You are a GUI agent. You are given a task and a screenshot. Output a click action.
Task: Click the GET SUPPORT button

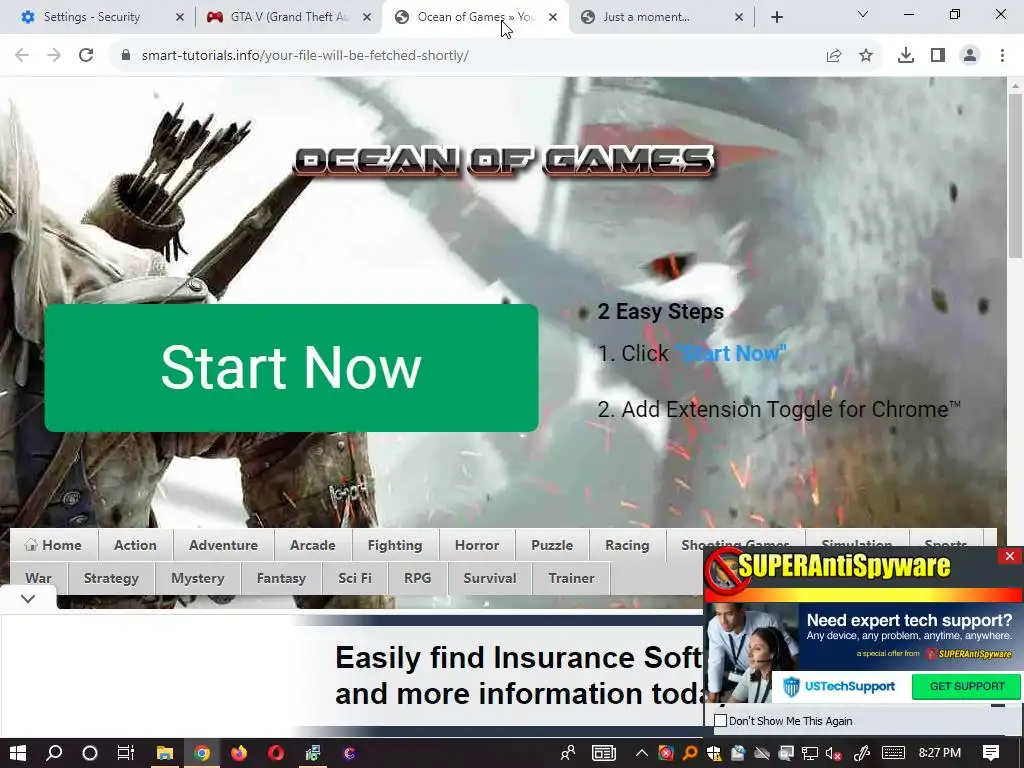click(967, 686)
